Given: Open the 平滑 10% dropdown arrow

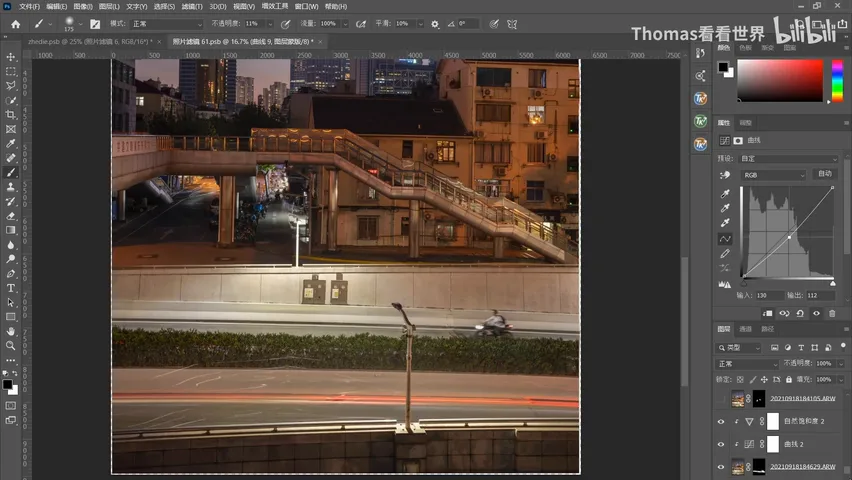Looking at the screenshot, I should tap(420, 24).
